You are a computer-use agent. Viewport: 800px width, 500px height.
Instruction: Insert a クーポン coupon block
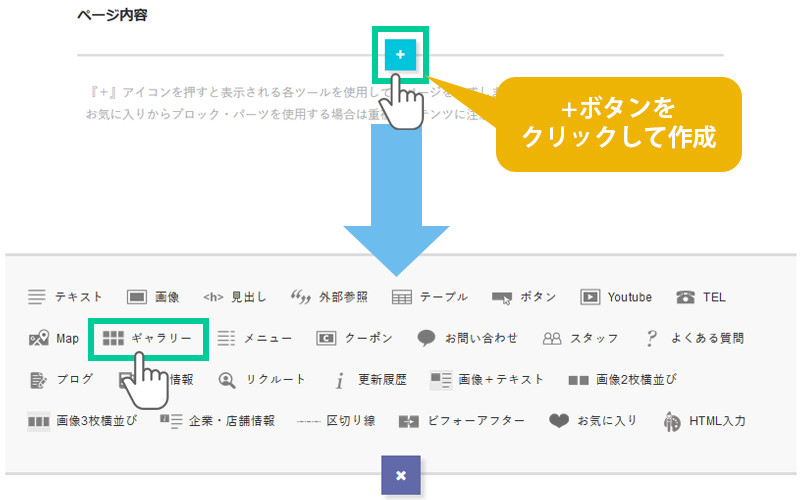[354, 338]
